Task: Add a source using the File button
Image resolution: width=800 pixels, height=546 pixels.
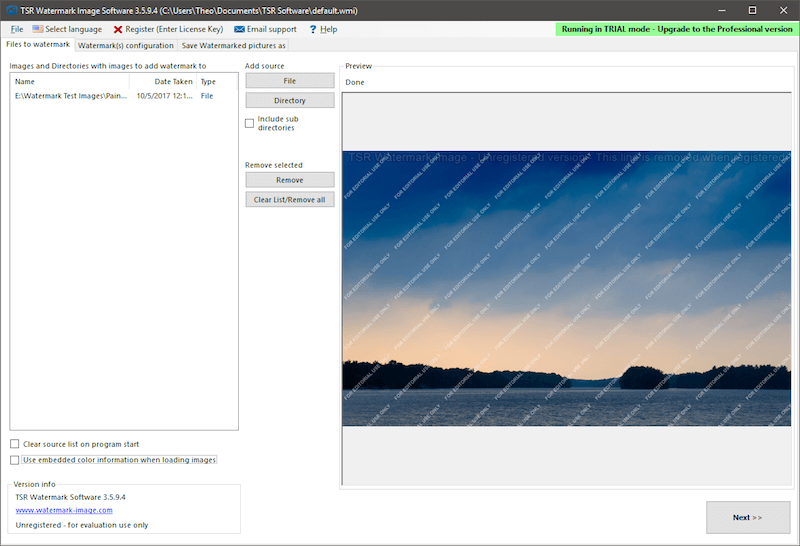Action: point(290,81)
